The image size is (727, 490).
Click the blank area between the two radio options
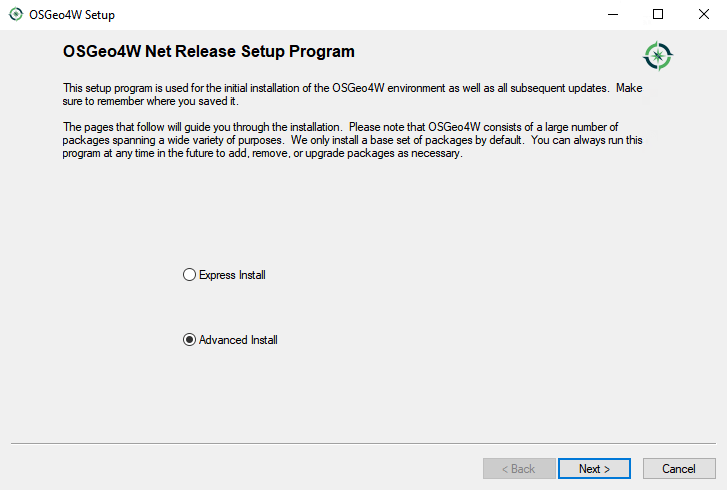tap(230, 308)
